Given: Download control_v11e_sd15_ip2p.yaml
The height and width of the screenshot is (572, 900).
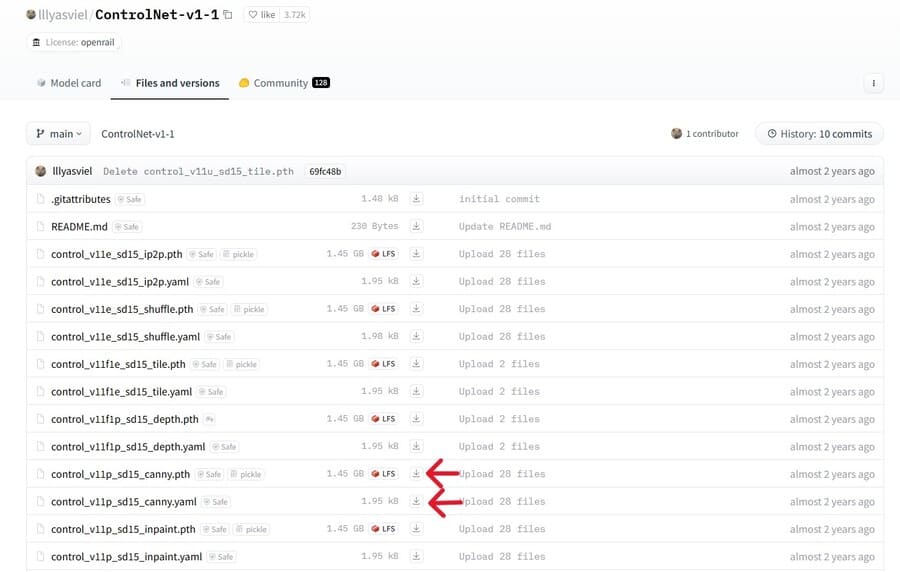Looking at the screenshot, I should tap(416, 281).
